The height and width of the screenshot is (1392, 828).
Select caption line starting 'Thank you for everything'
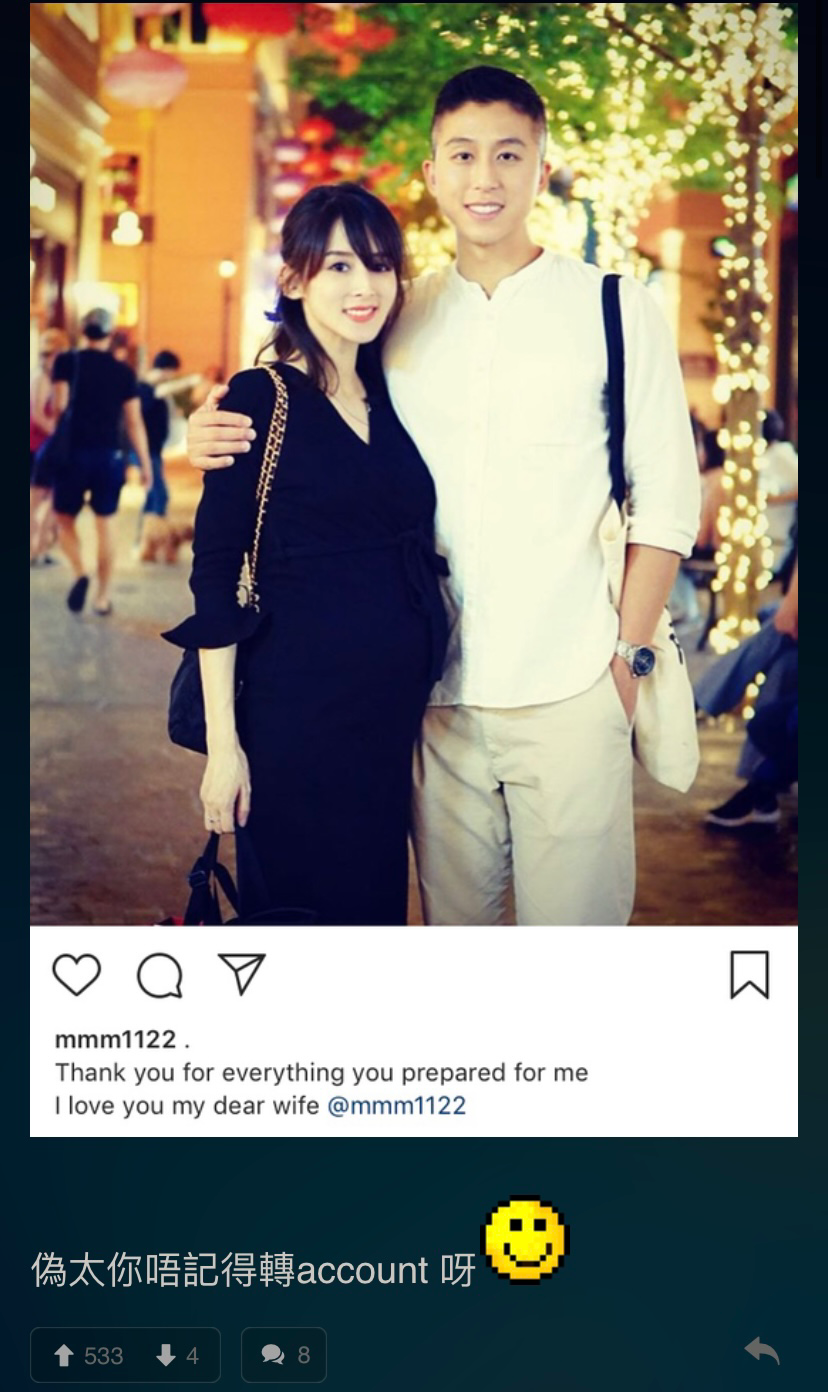pyautogui.click(x=321, y=1072)
